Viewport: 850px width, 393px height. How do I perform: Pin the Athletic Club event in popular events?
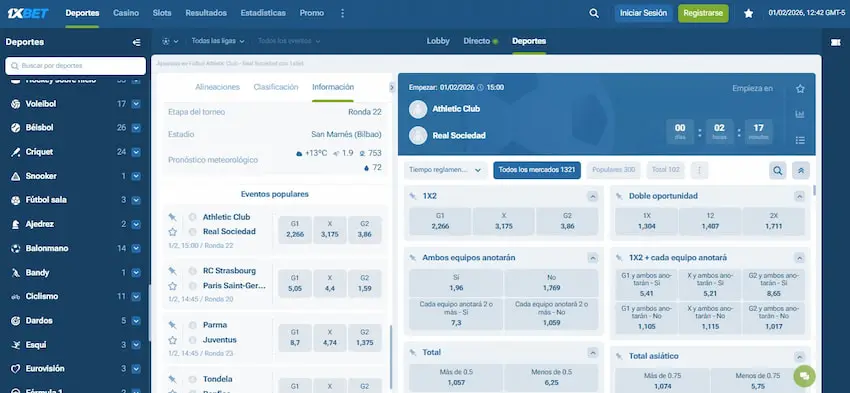coord(172,217)
